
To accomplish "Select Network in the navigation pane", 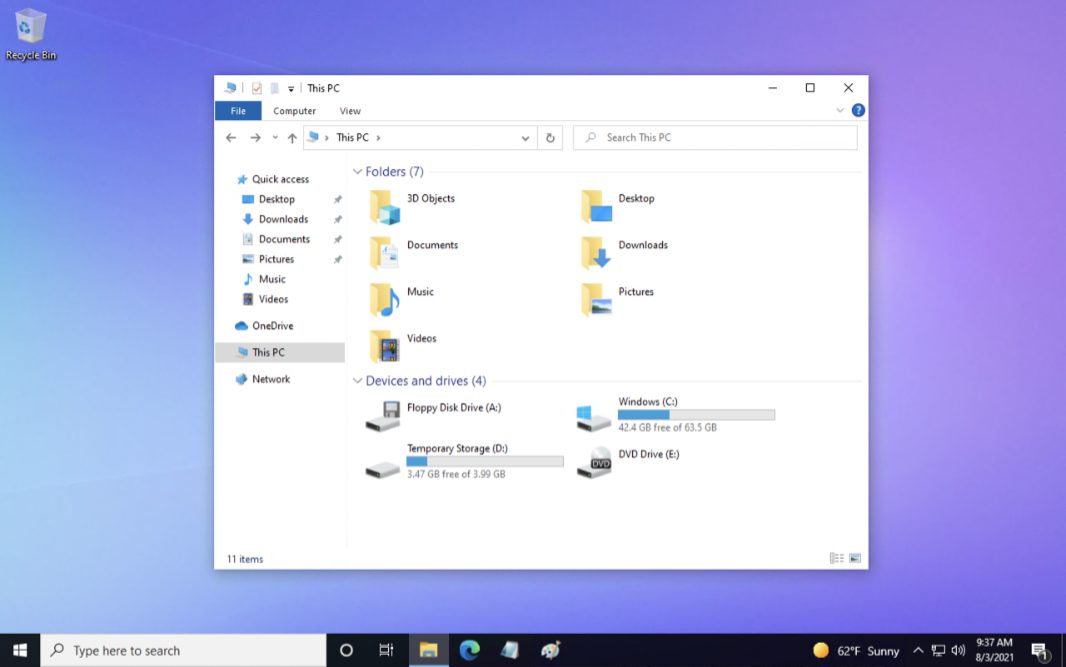I will (x=270, y=379).
